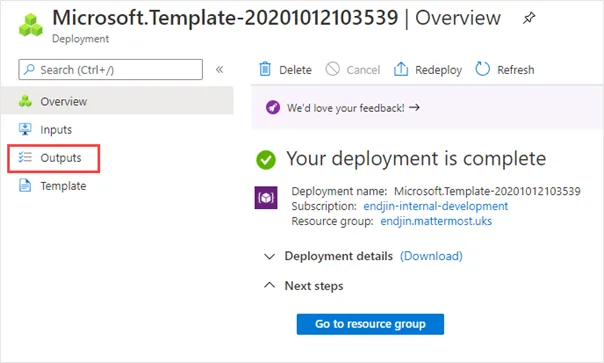Click the green cubes deployment icon
The height and width of the screenshot is (363, 604).
31,25
